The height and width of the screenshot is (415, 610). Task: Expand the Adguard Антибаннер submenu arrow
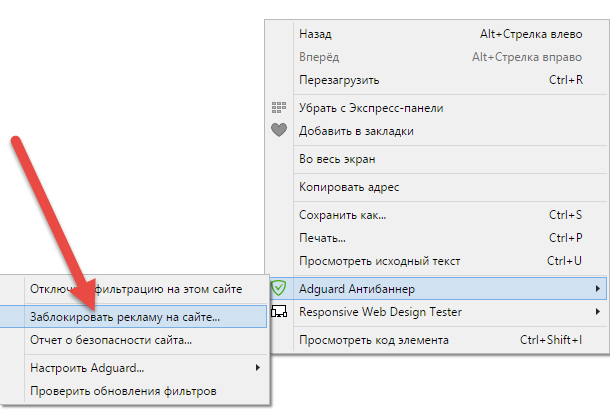point(598,288)
